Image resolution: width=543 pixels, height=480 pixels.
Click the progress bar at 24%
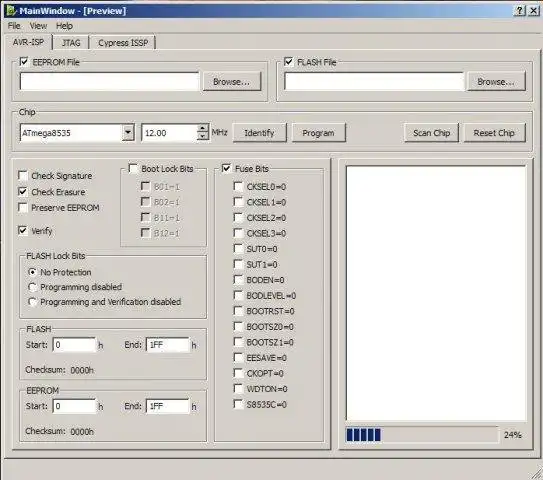(x=422, y=435)
